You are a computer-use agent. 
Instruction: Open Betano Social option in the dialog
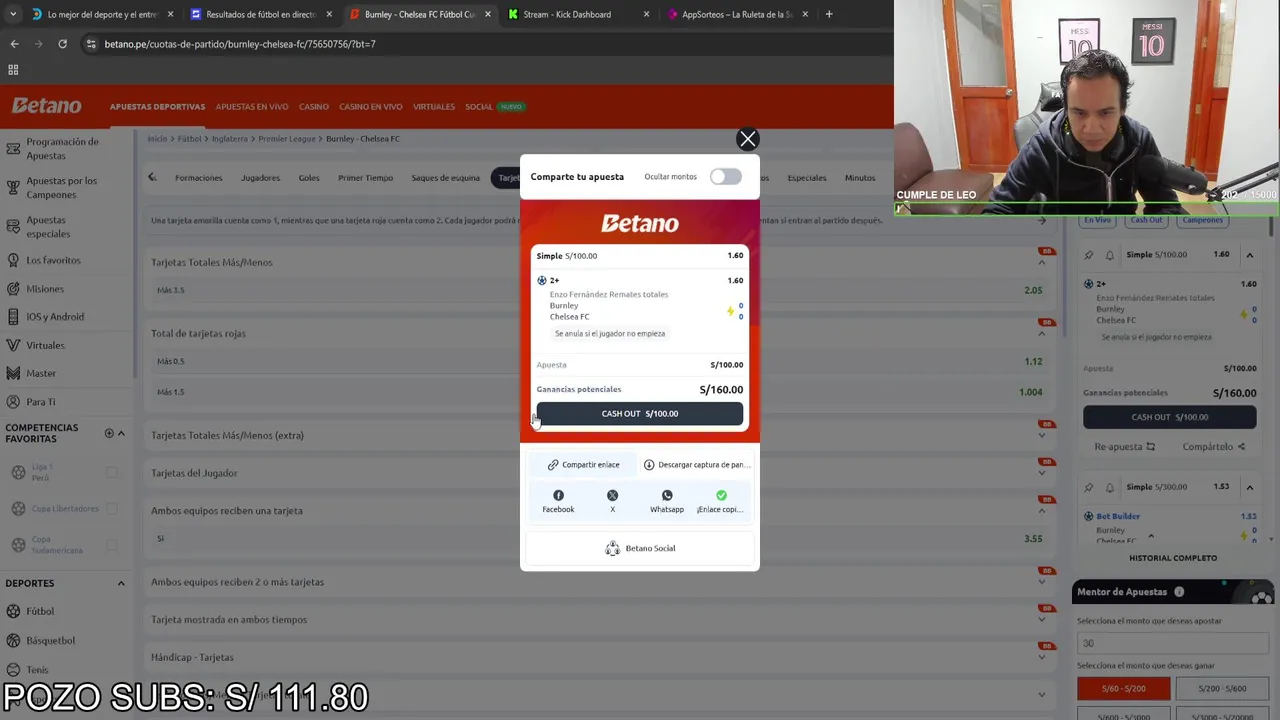coord(640,548)
